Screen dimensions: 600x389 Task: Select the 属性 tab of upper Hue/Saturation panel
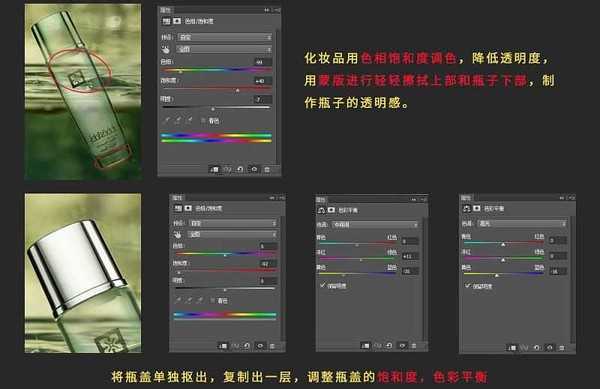click(x=165, y=10)
